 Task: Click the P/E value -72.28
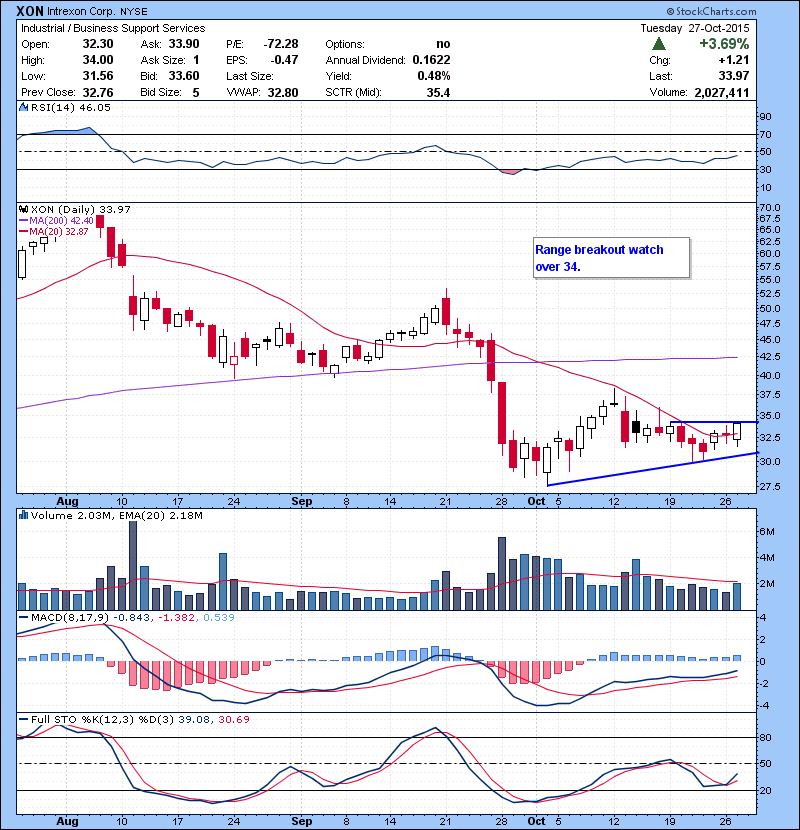click(281, 44)
